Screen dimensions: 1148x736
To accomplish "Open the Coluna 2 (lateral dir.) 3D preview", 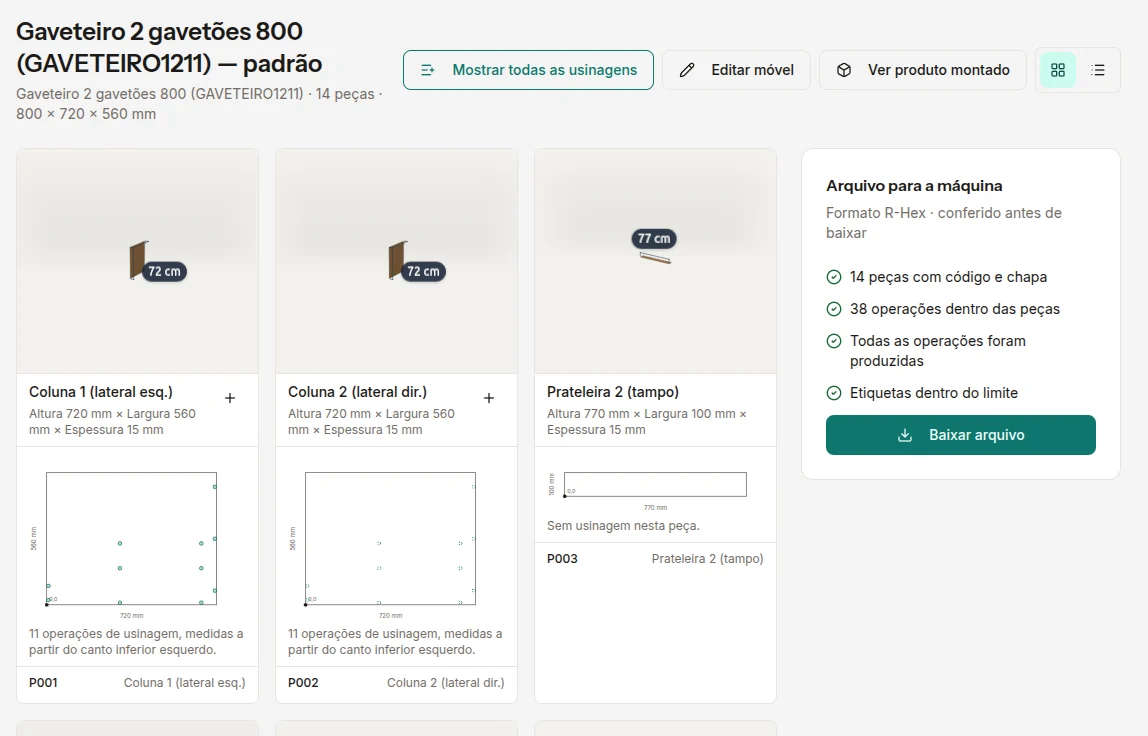I will 397,261.
